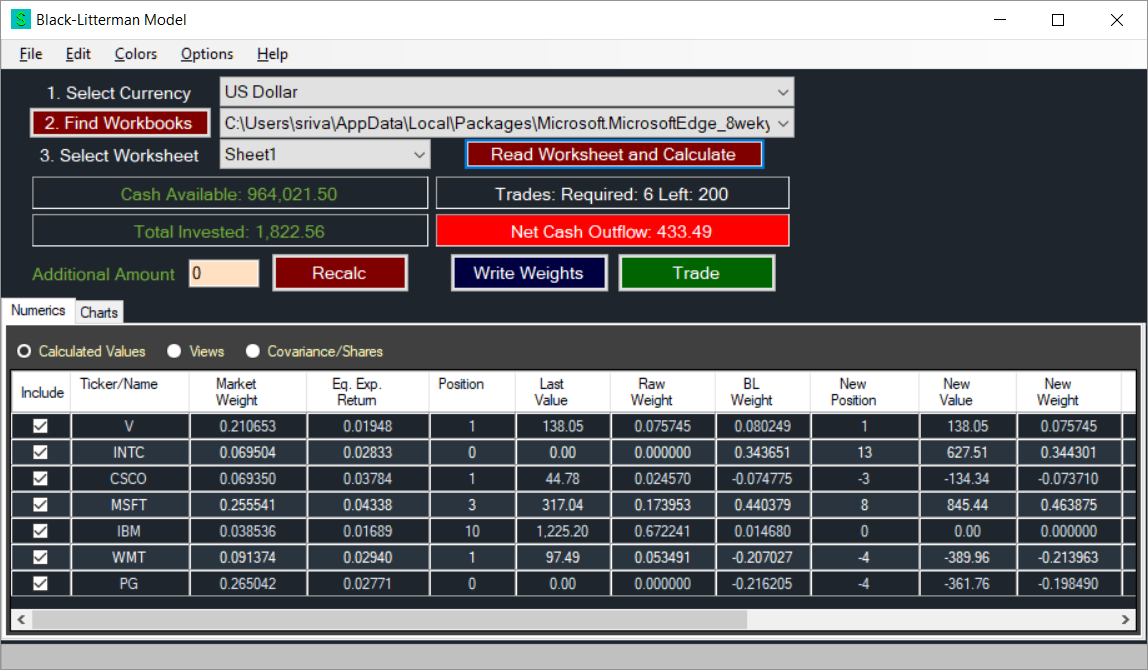
Task: Click the Black-Litterman app icon in title bar
Action: [x=20, y=20]
